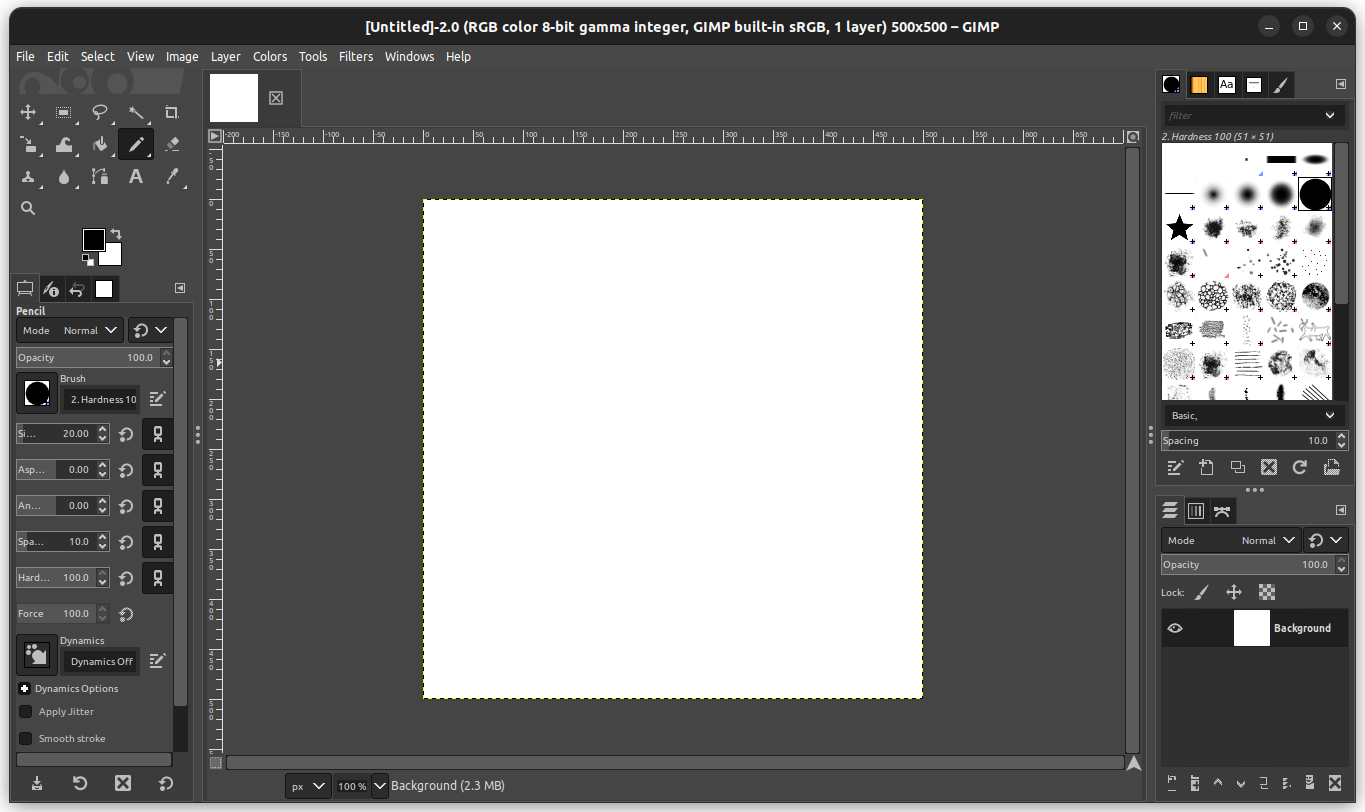Click the Dynamics Off button

tap(101, 661)
